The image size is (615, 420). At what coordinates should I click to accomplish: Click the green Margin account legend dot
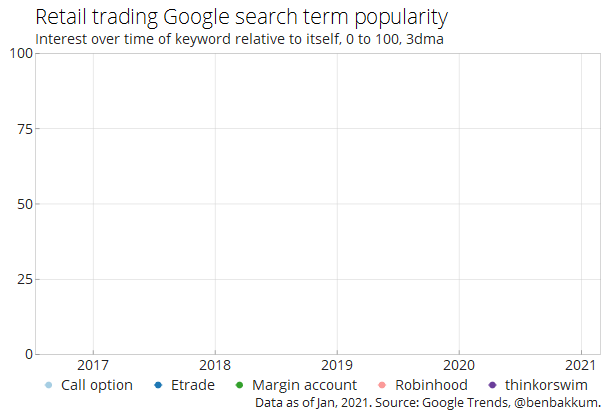pos(239,385)
